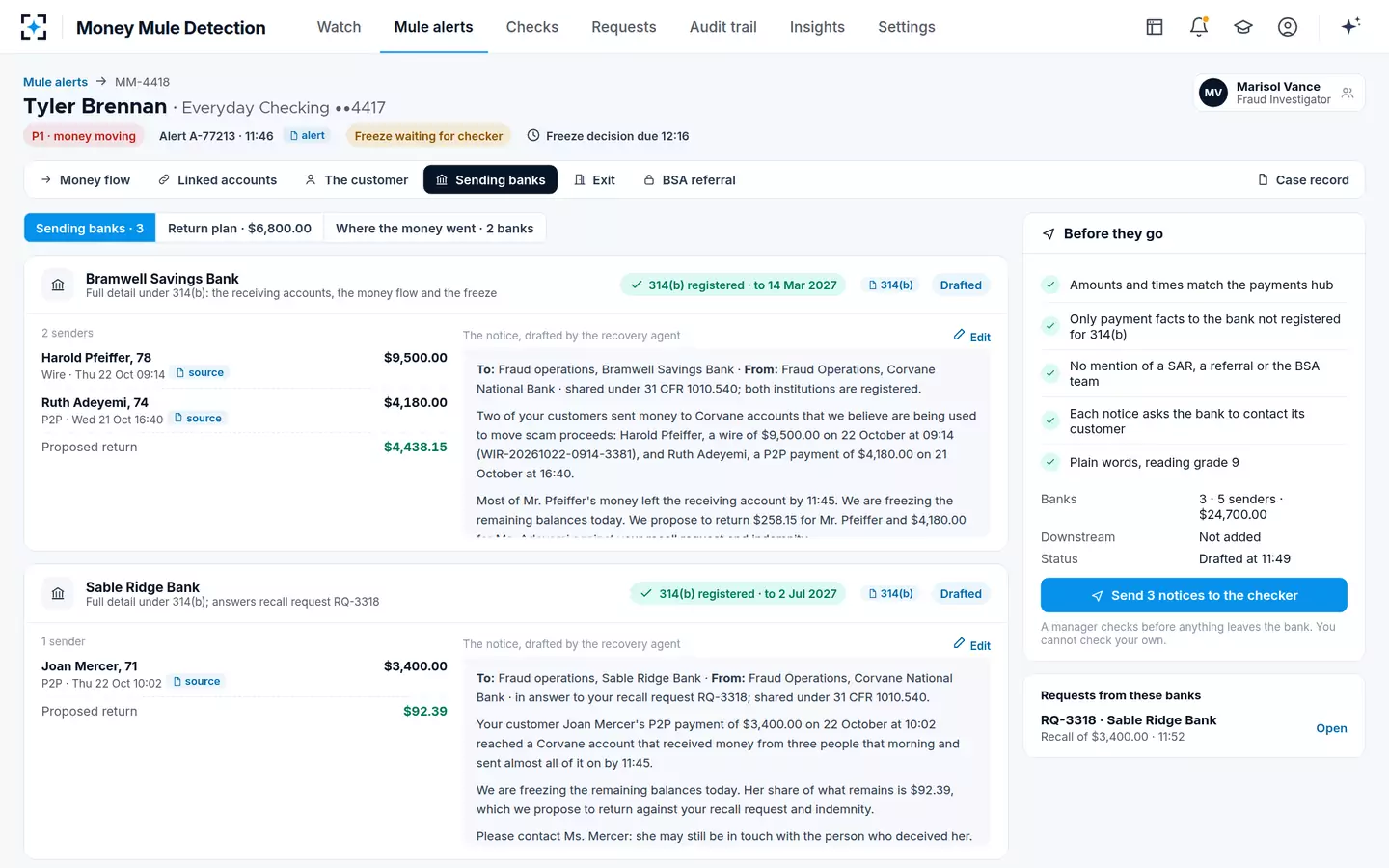The image size is (1389, 868).
Task: Click the people icon beside Marisol Vance
Action: pyautogui.click(x=1348, y=93)
